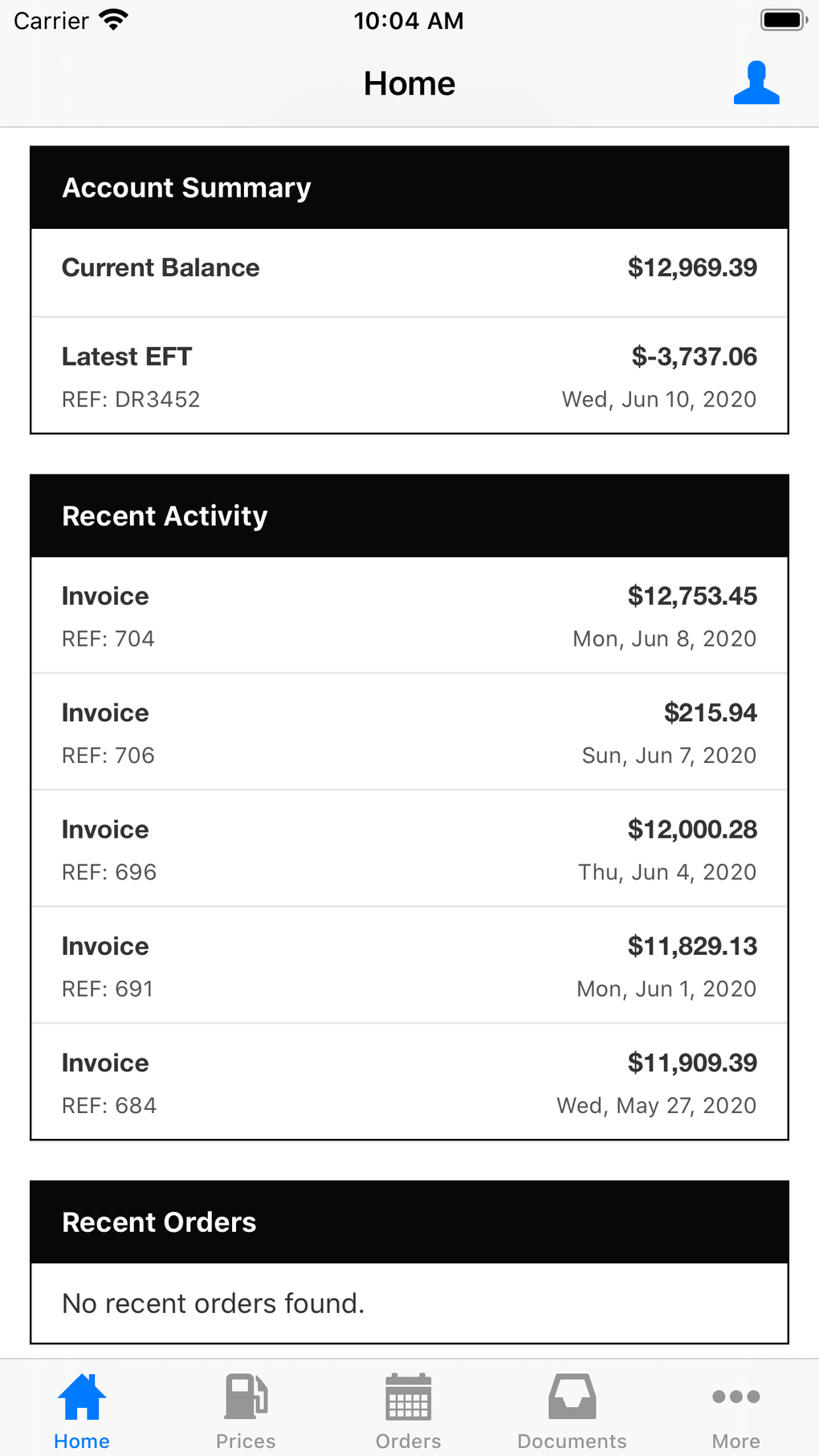Screen dimensions: 819x1456
Task: Open invoice REF: 706
Action: tap(409, 732)
